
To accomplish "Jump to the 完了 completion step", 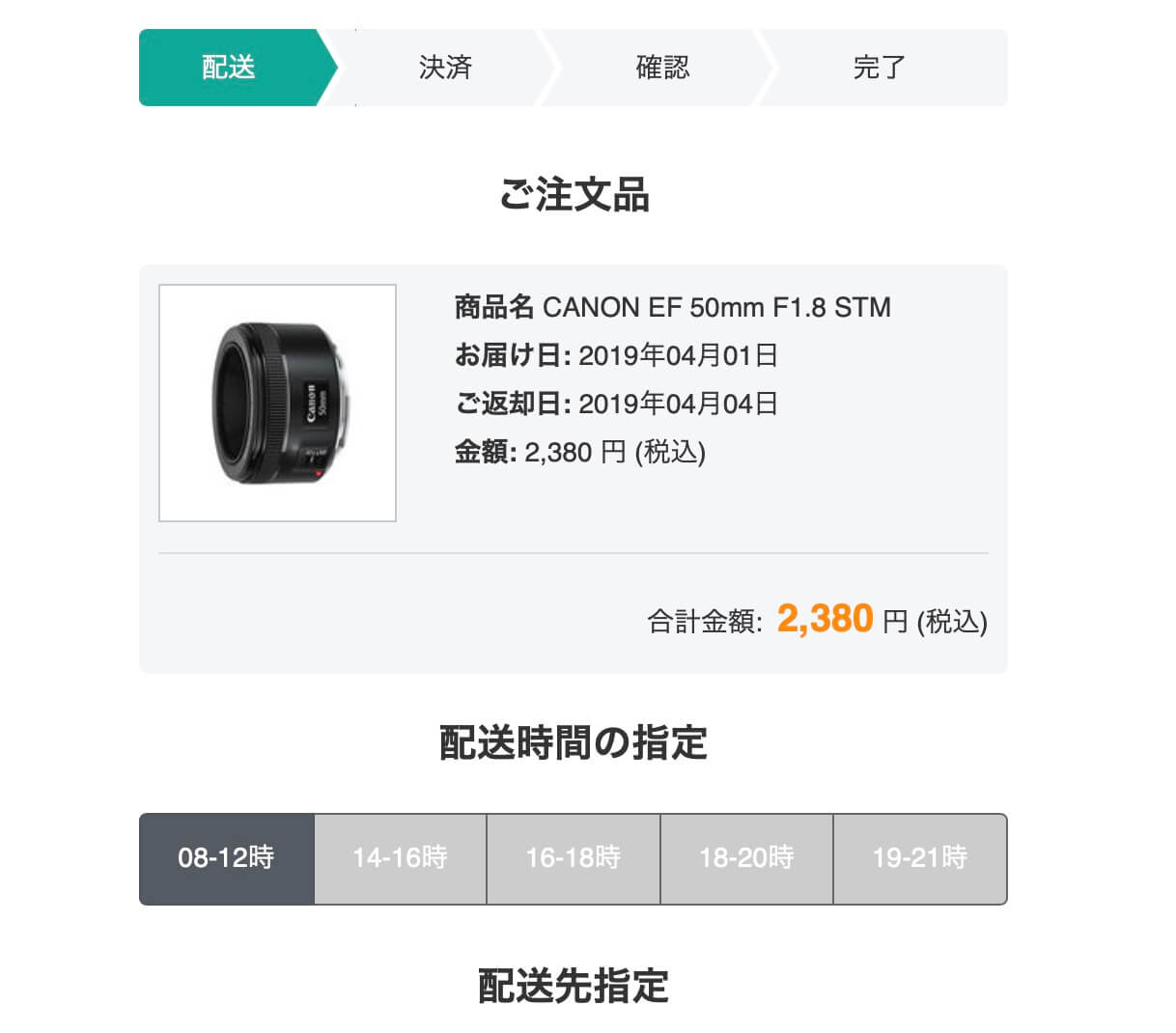I will (880, 68).
